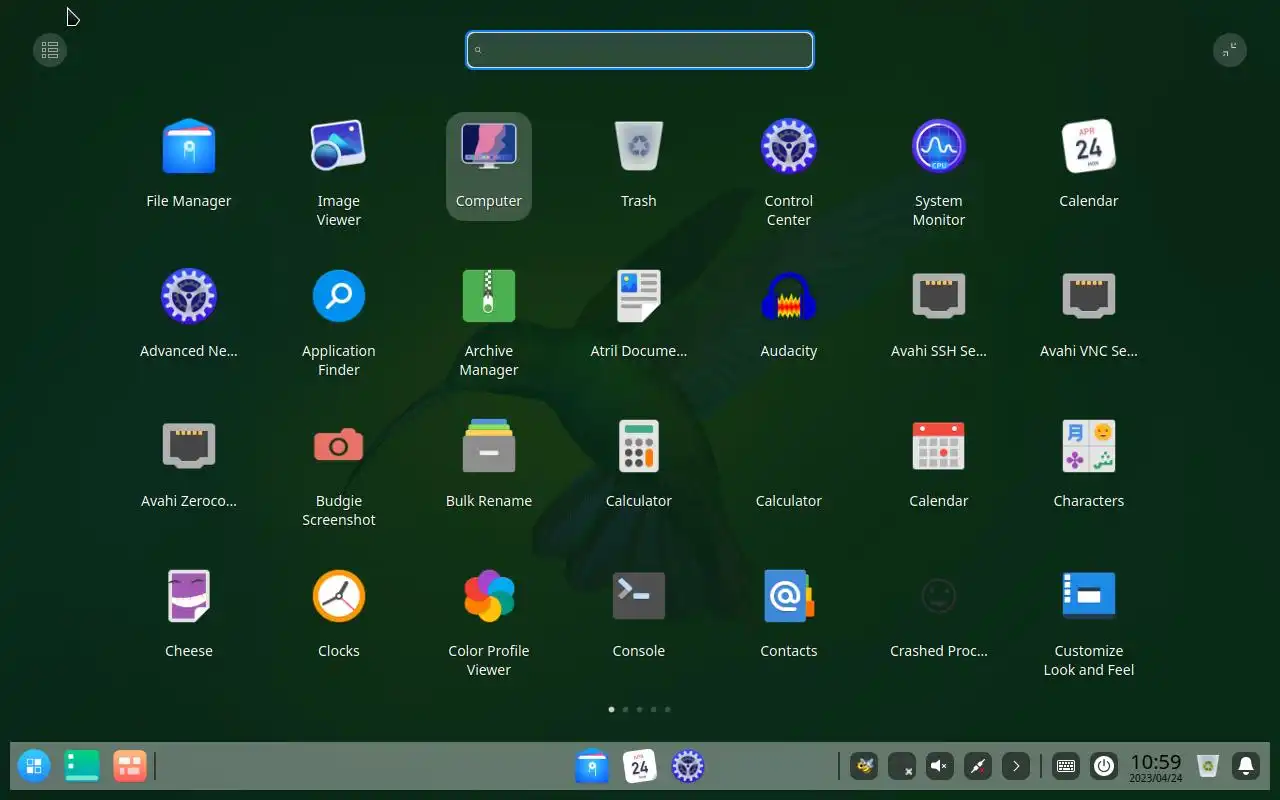Launch Bulk Rename
This screenshot has height=800, width=1280.
[x=489, y=447]
